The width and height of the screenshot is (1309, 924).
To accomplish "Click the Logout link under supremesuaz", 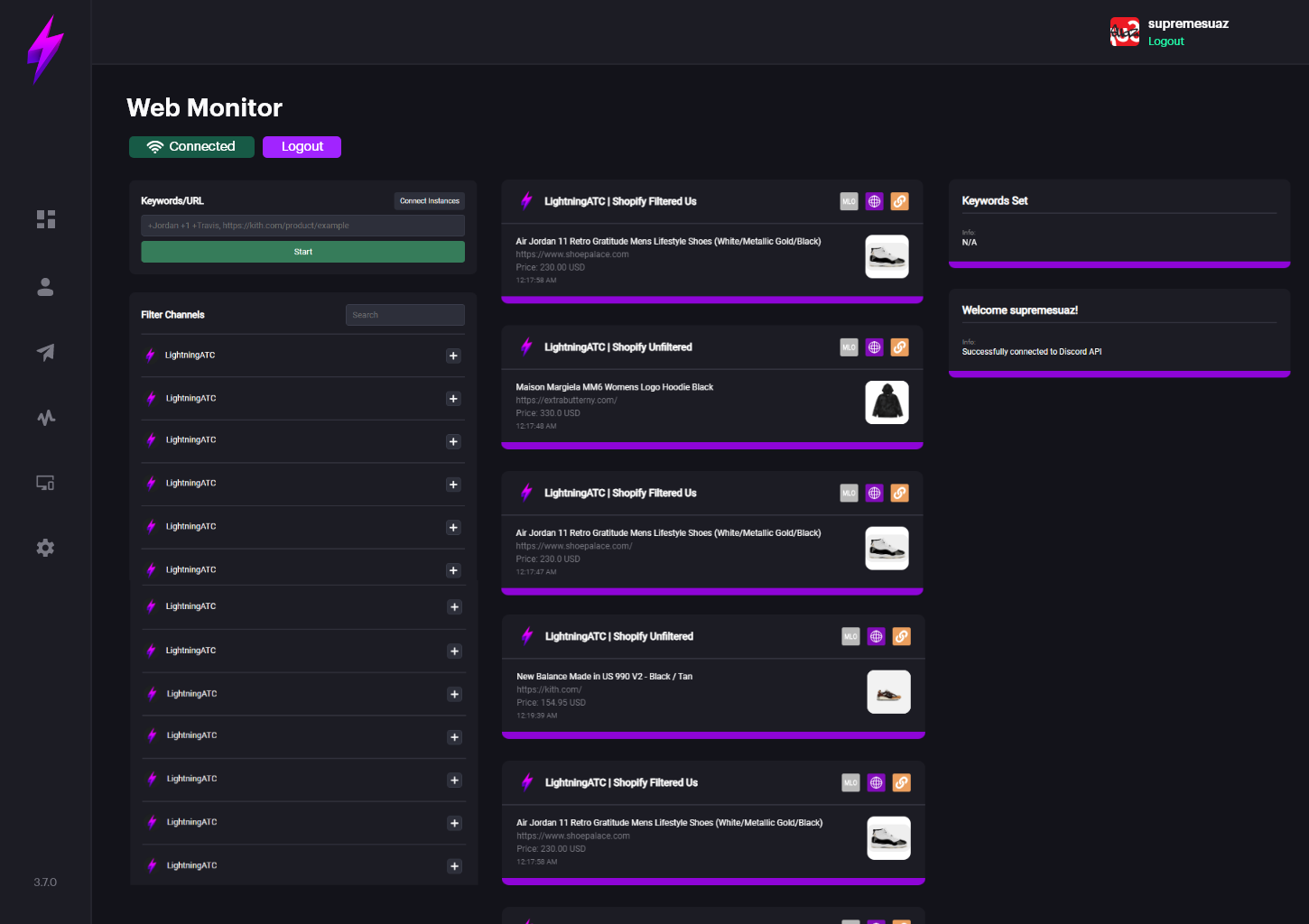I will 1165,42.
